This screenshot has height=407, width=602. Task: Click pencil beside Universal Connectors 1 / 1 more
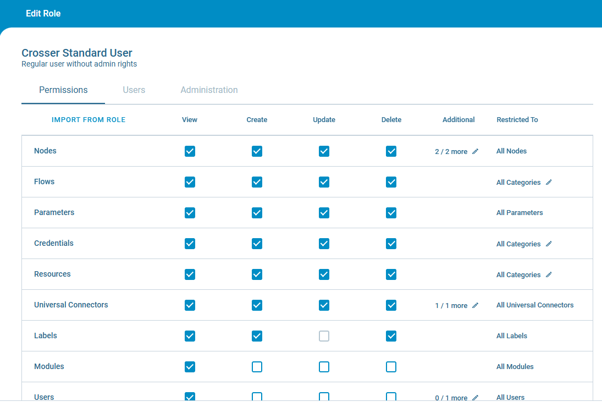pyautogui.click(x=475, y=306)
